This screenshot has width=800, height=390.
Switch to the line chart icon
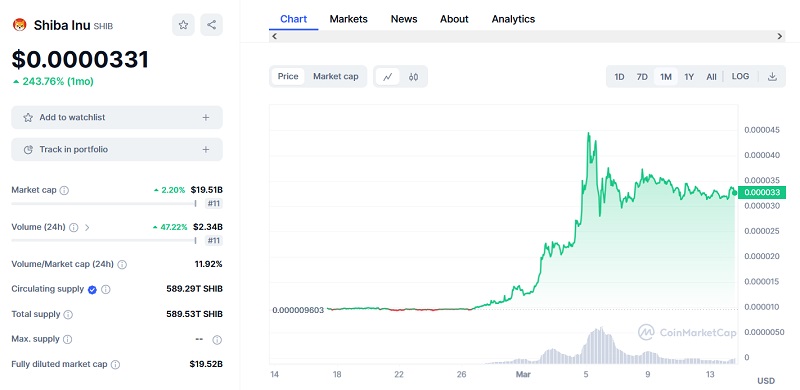pyautogui.click(x=388, y=77)
